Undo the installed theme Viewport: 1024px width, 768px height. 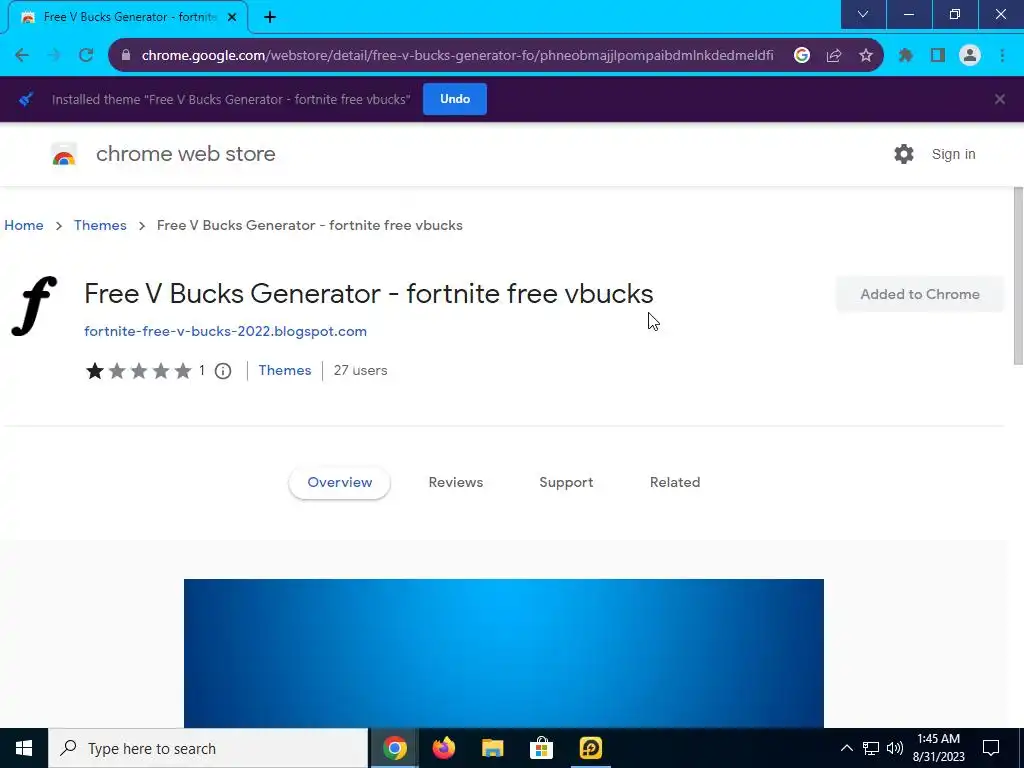pyautogui.click(x=455, y=99)
